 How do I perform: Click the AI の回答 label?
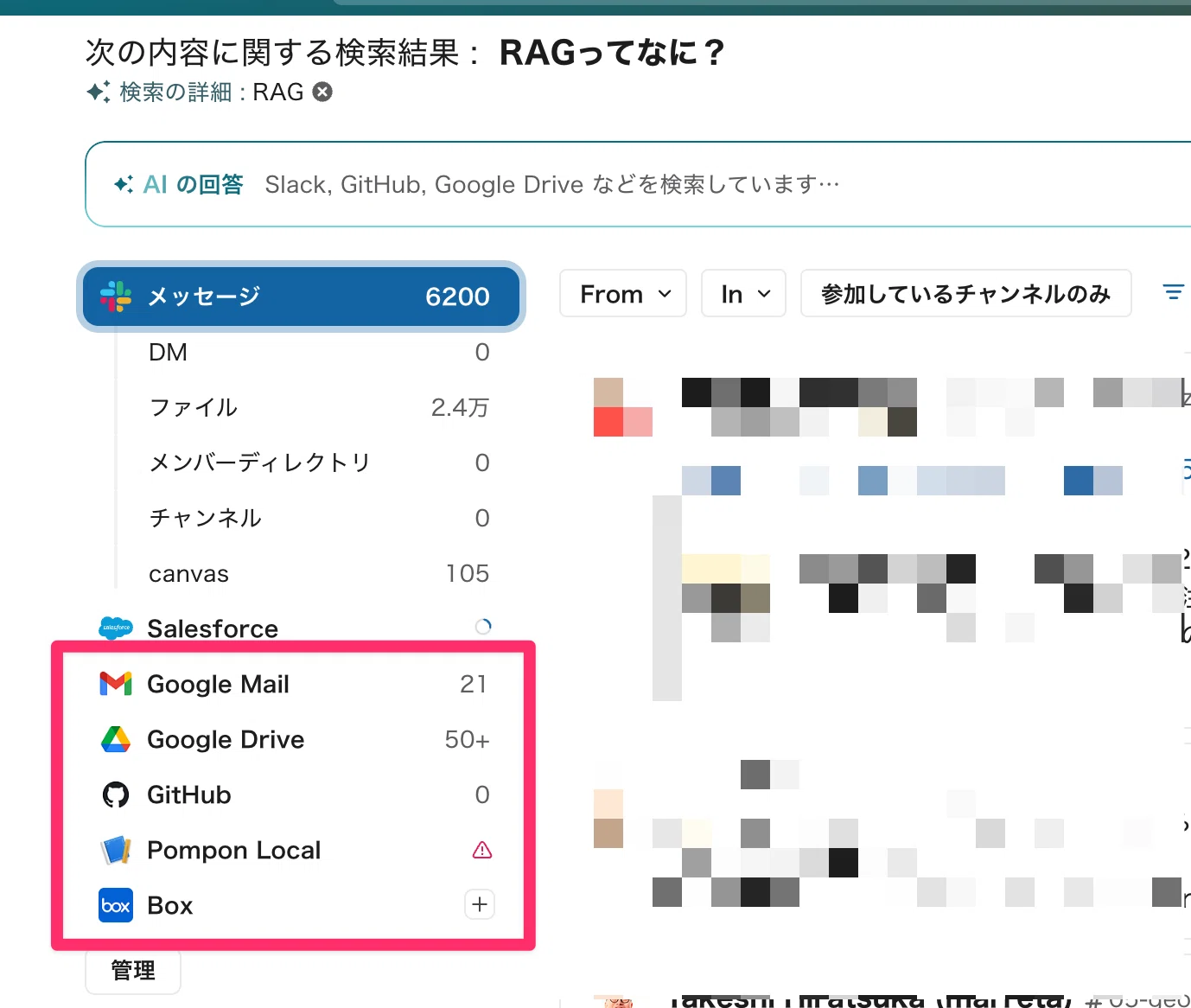click(x=193, y=184)
